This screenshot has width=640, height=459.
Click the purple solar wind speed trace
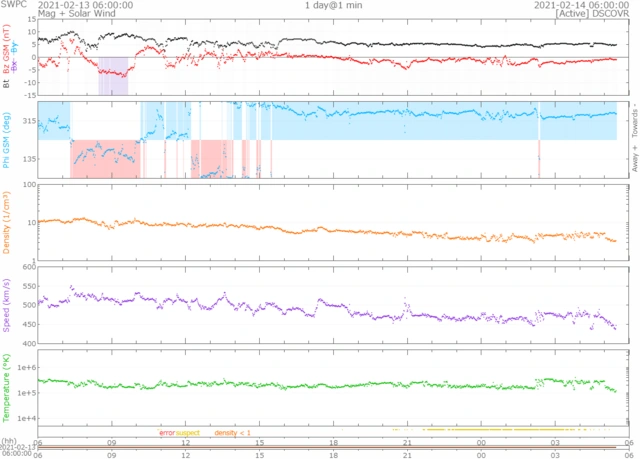coord(327,309)
